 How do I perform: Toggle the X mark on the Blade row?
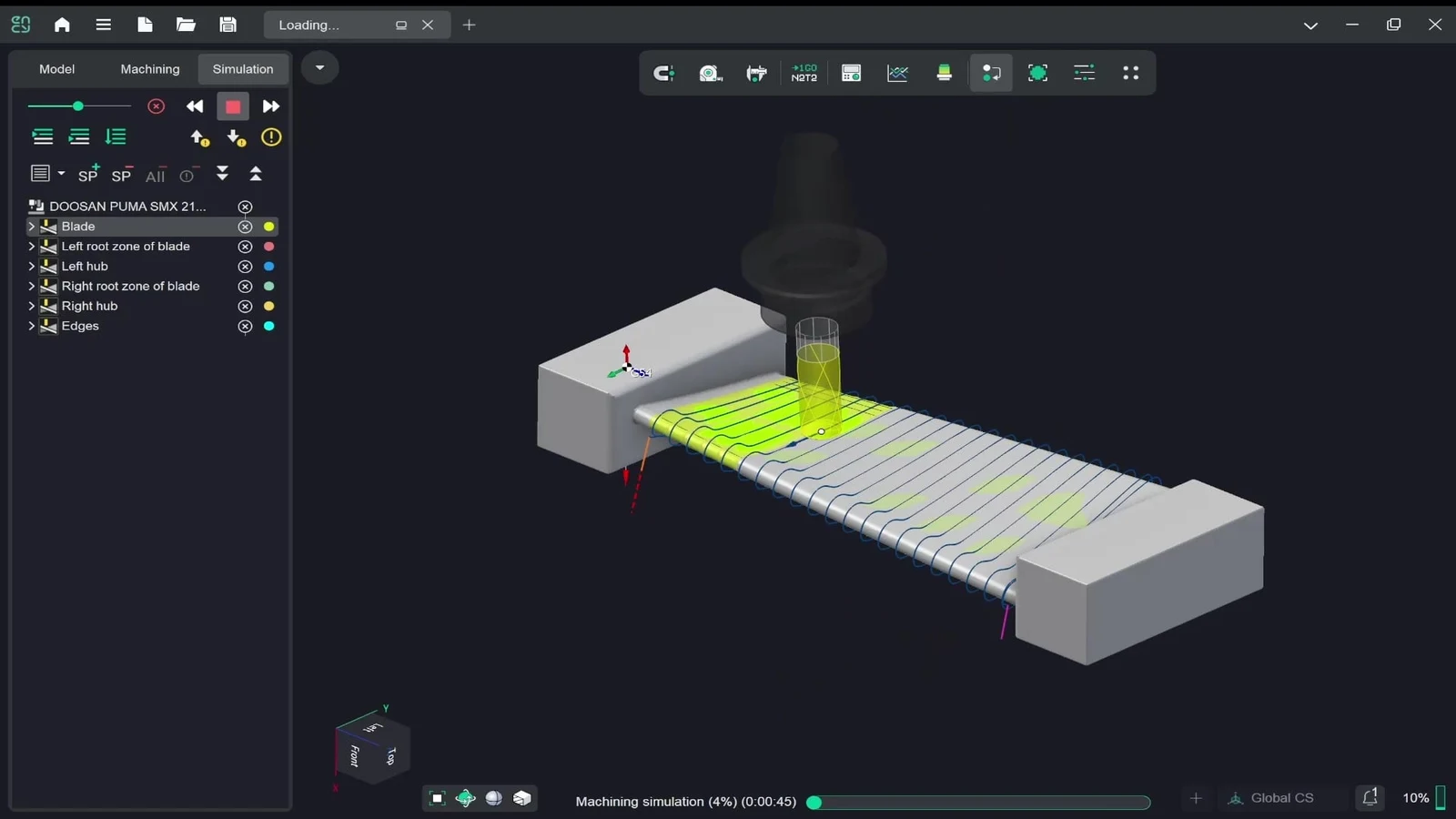pyautogui.click(x=245, y=227)
